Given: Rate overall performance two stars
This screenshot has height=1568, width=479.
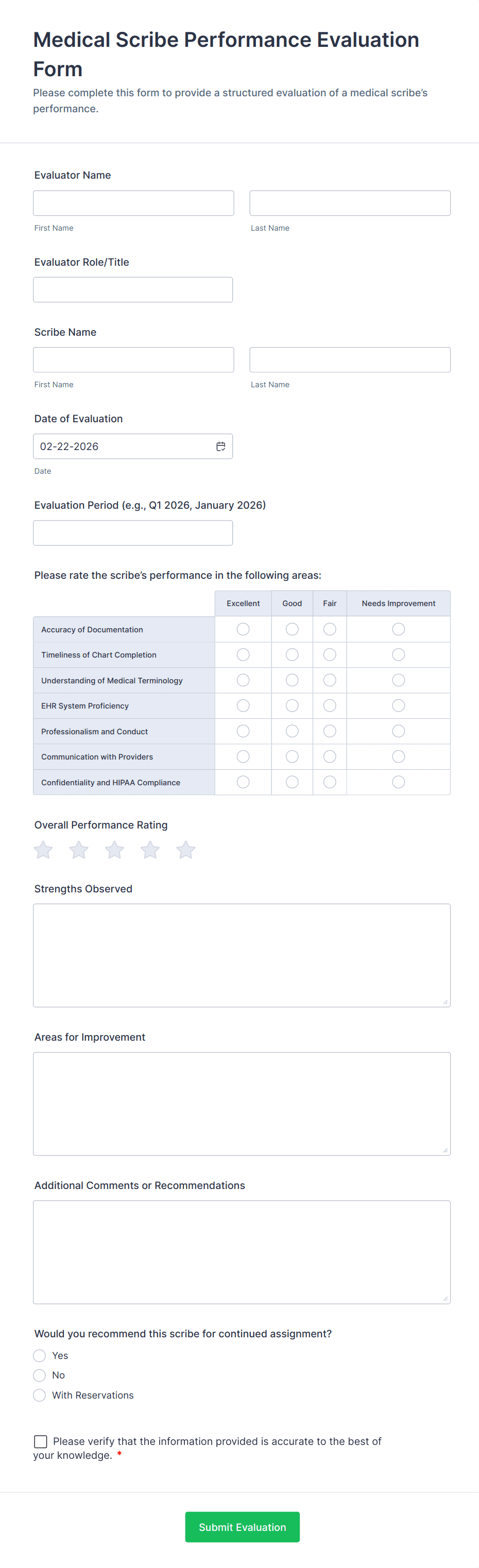Looking at the screenshot, I should tap(79, 850).
